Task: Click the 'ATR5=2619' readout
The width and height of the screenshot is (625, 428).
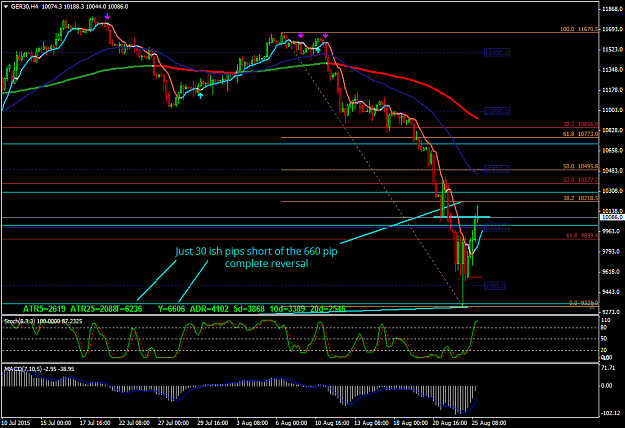Action: tap(44, 309)
